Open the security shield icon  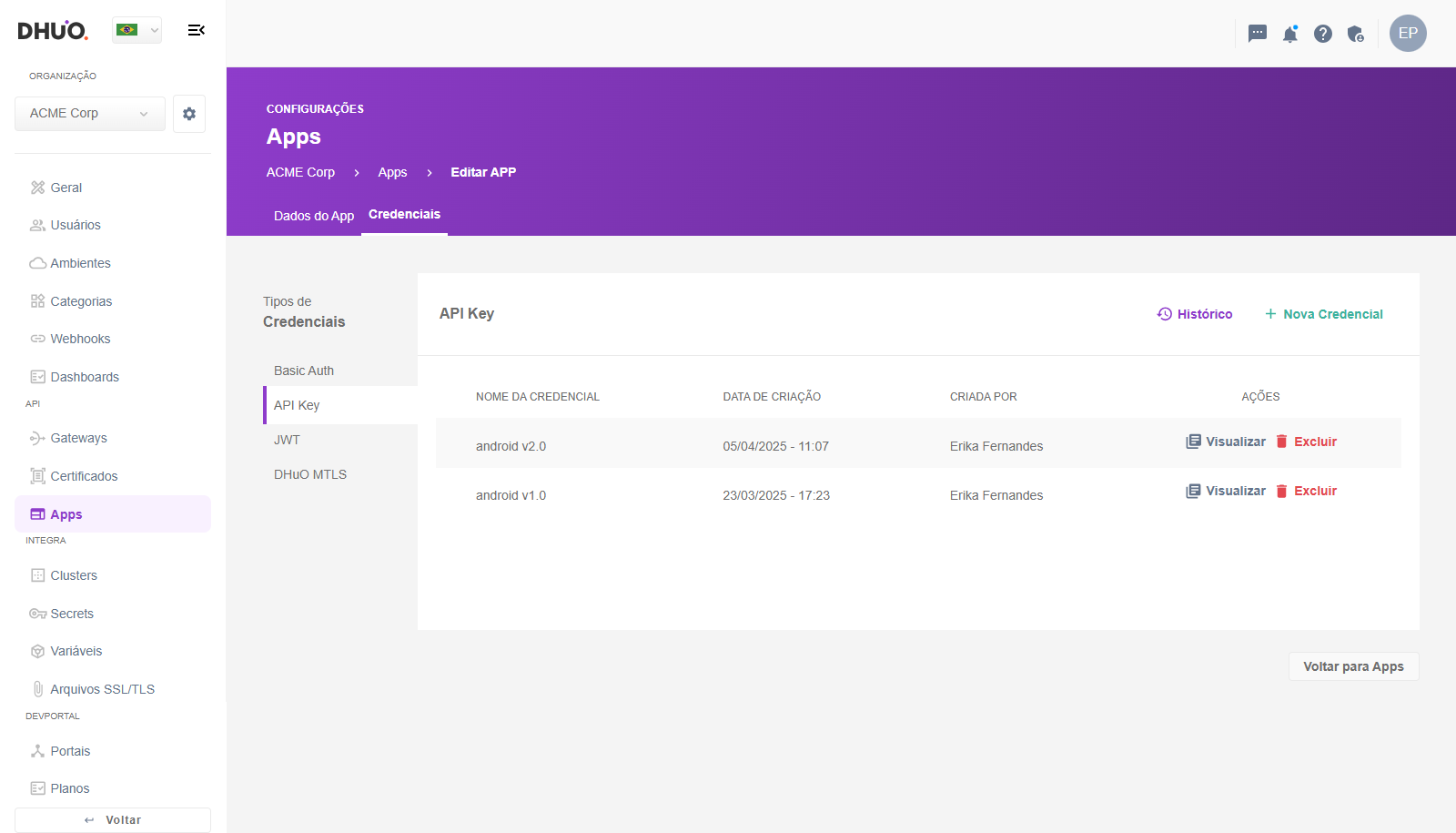(1356, 34)
